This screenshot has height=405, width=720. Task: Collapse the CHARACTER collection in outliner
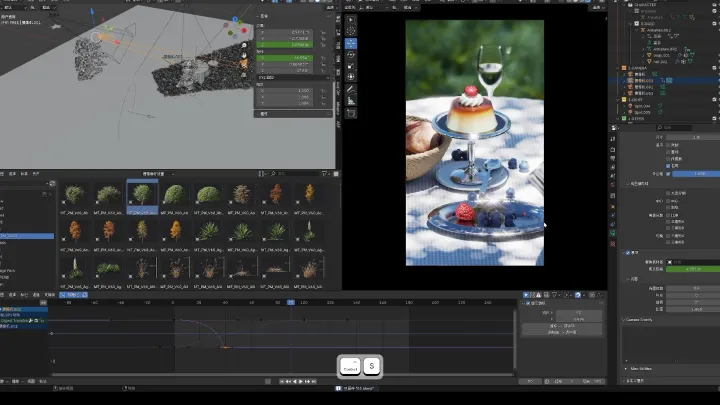(x=624, y=5)
